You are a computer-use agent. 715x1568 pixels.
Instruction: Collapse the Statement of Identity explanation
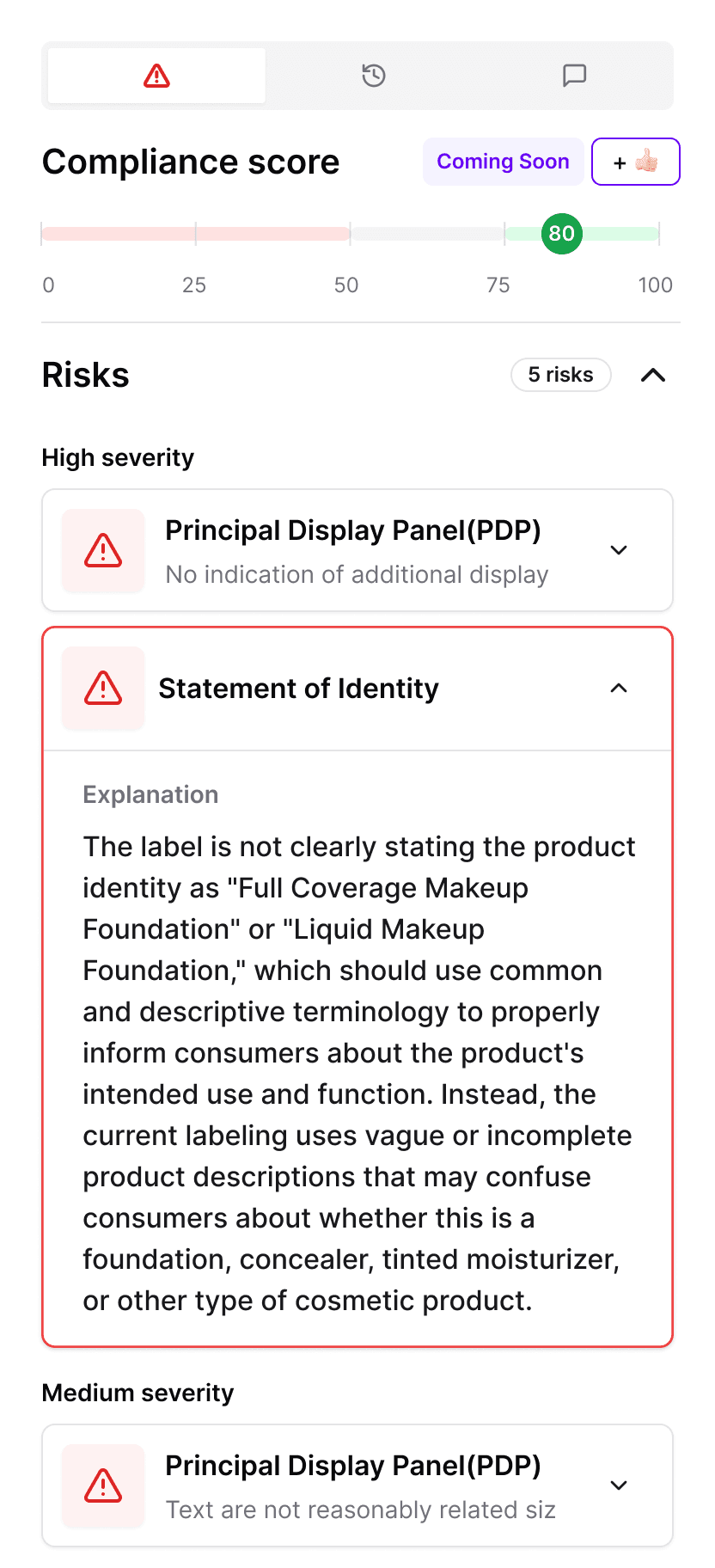pyautogui.click(x=619, y=688)
